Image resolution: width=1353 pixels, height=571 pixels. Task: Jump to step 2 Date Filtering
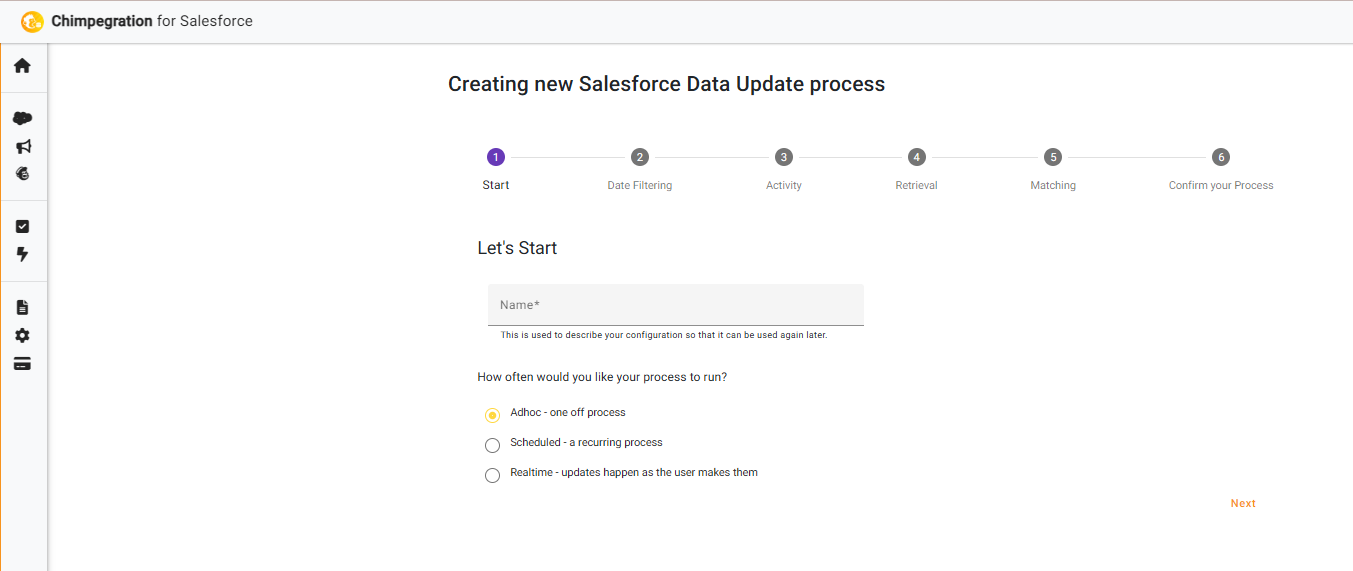tap(640, 158)
